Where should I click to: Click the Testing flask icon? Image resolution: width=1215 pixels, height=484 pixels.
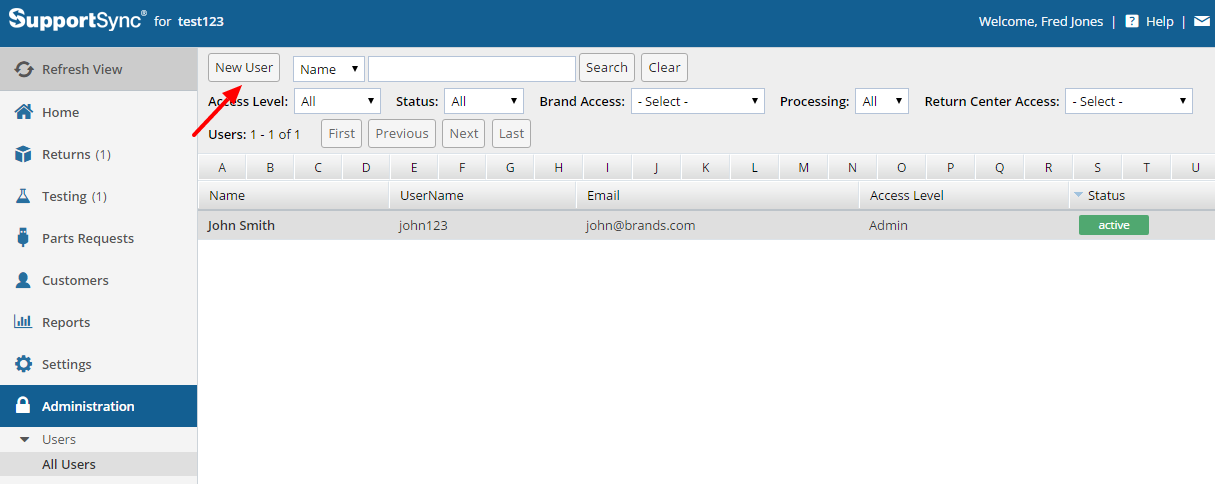[x=24, y=196]
